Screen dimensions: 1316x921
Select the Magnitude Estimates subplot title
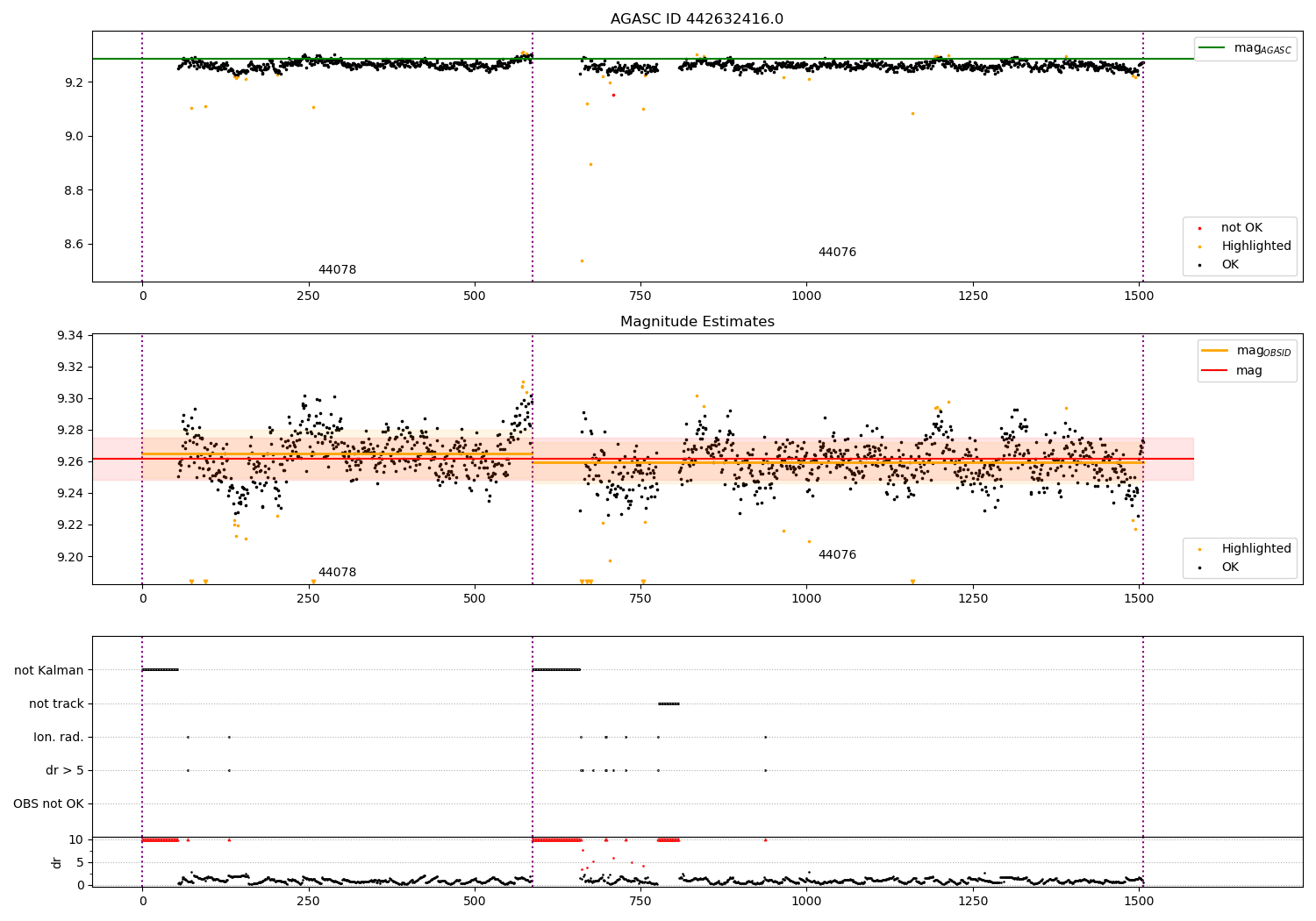(697, 322)
